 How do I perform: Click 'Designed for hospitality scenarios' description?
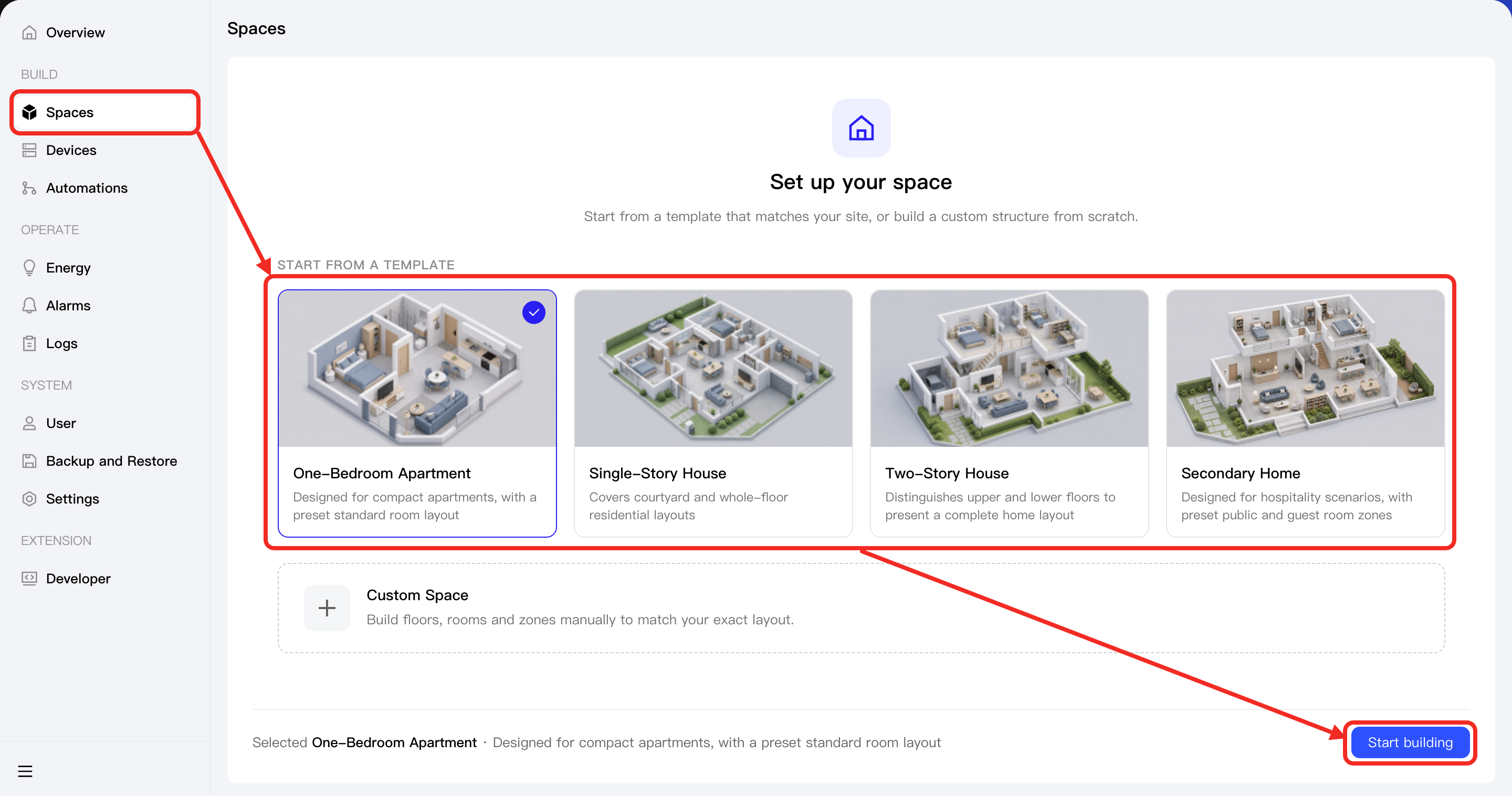pyautogui.click(x=1297, y=506)
